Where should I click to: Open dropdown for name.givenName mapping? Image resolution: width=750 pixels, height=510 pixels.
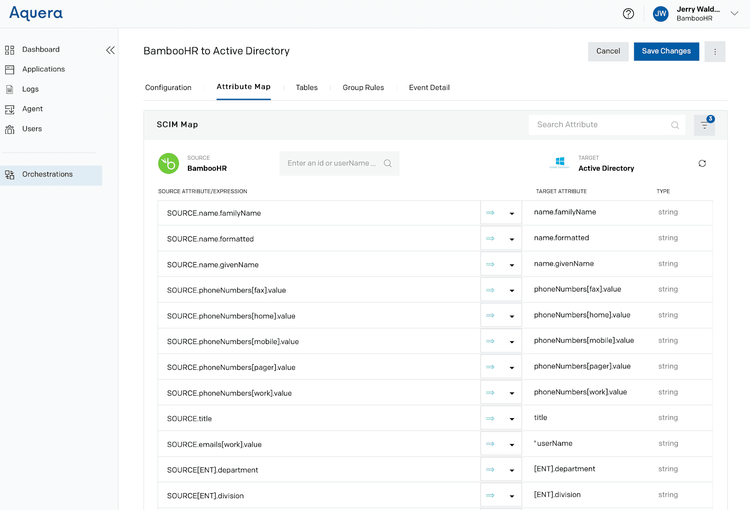coord(511,265)
